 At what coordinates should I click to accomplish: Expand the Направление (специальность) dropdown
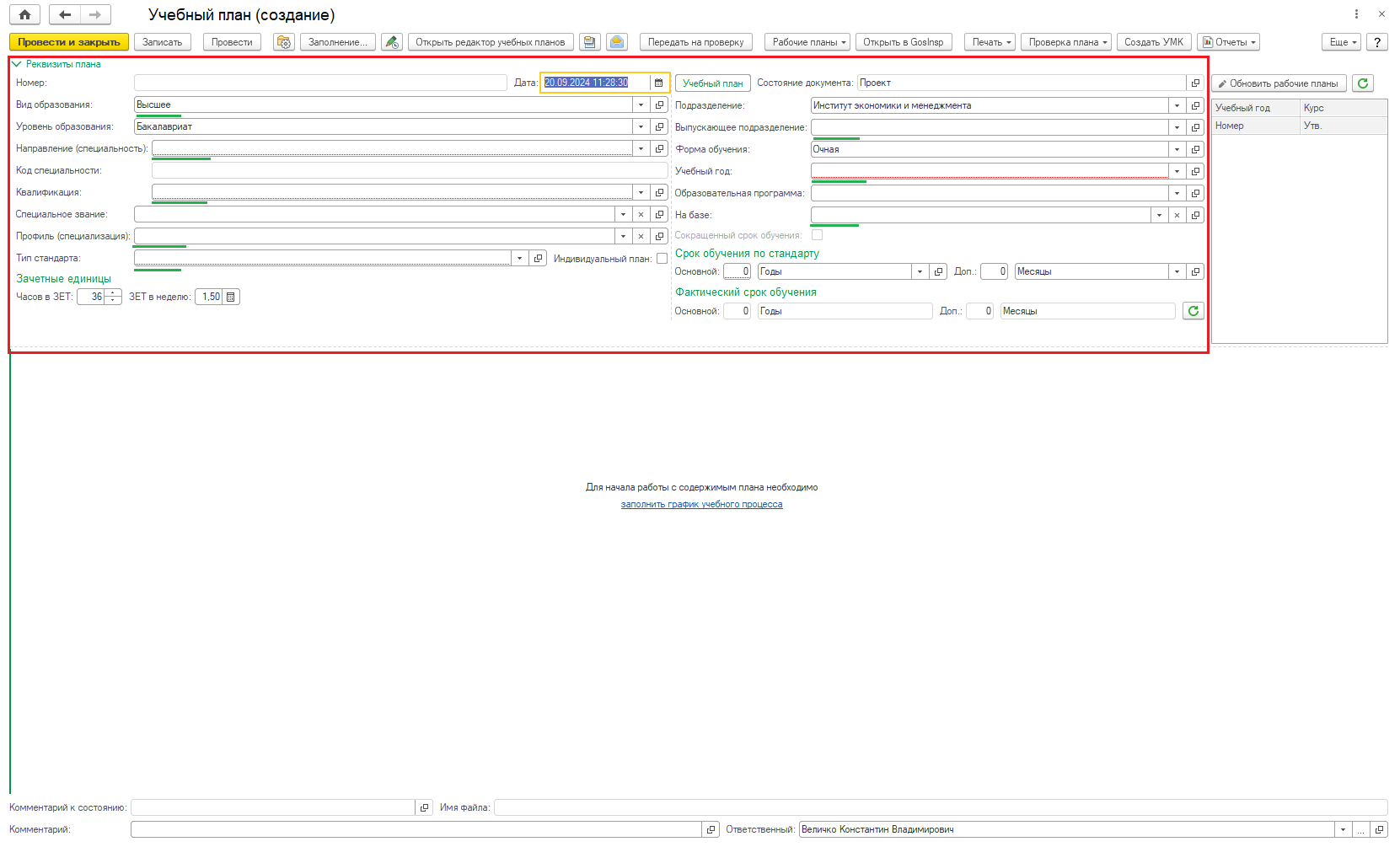point(641,148)
